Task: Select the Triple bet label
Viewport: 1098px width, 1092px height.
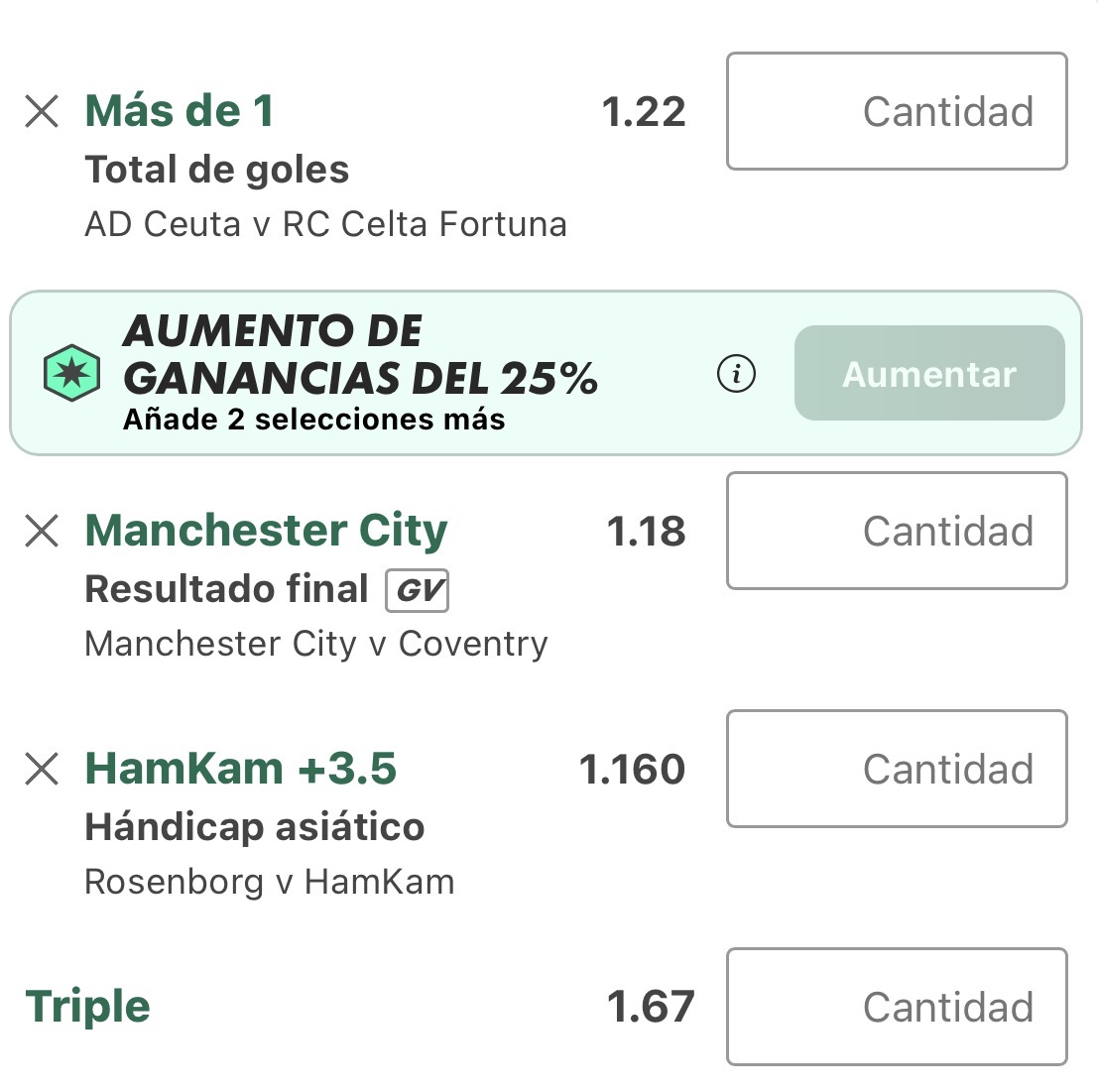Action: tap(87, 1007)
